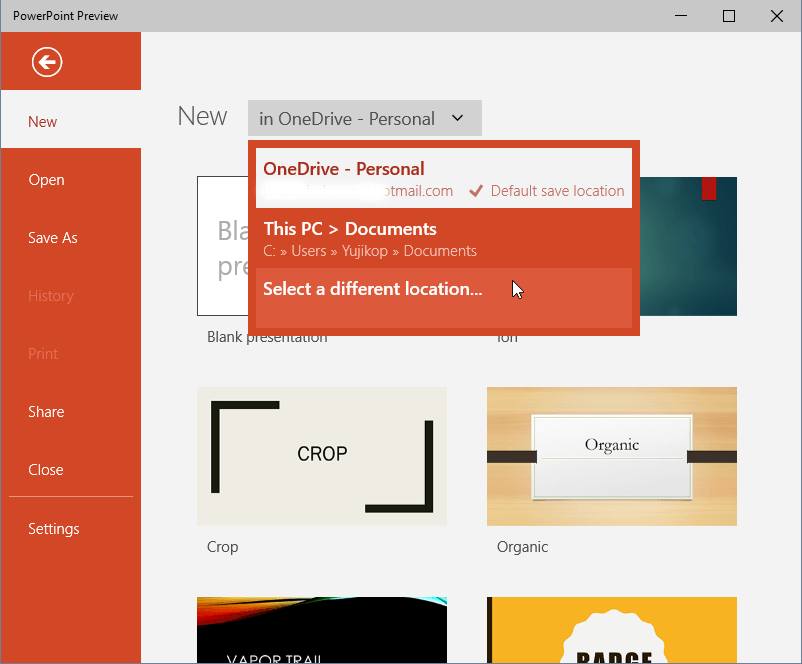Viewport: 802px width, 664px height.
Task: Select History in the sidebar
Action: click(71, 296)
